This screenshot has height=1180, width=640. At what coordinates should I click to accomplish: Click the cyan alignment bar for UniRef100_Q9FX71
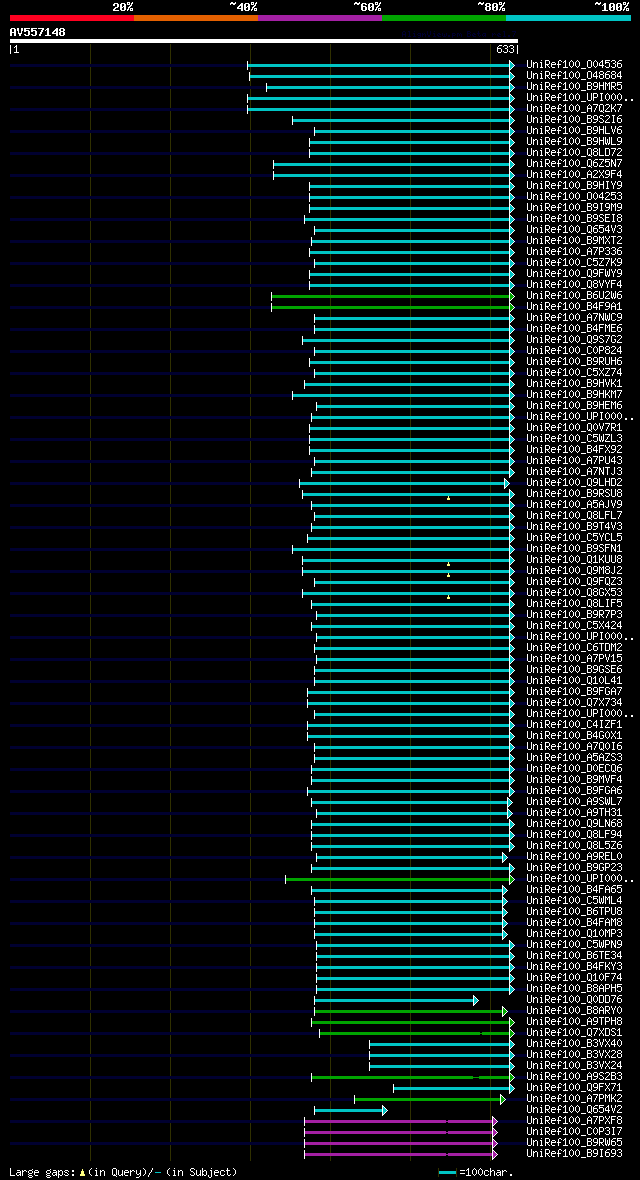(454, 1088)
